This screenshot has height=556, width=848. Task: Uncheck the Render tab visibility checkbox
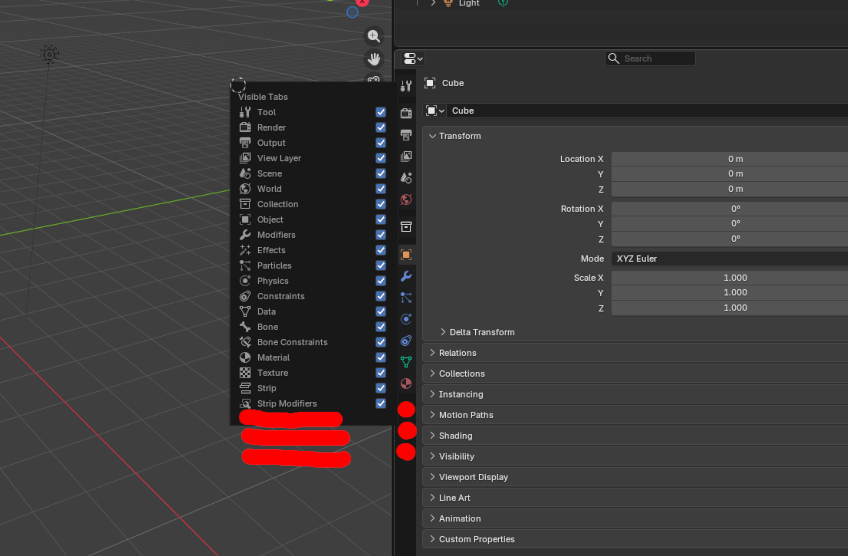click(x=381, y=127)
